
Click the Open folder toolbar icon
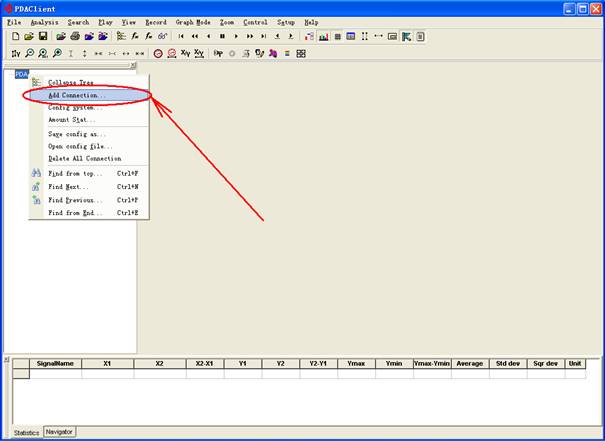point(29,36)
